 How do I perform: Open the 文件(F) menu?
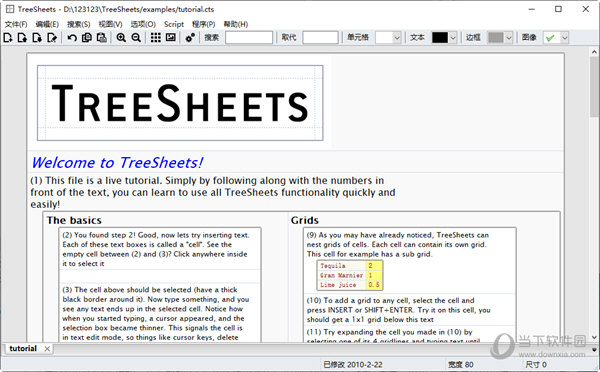pyautogui.click(x=16, y=24)
